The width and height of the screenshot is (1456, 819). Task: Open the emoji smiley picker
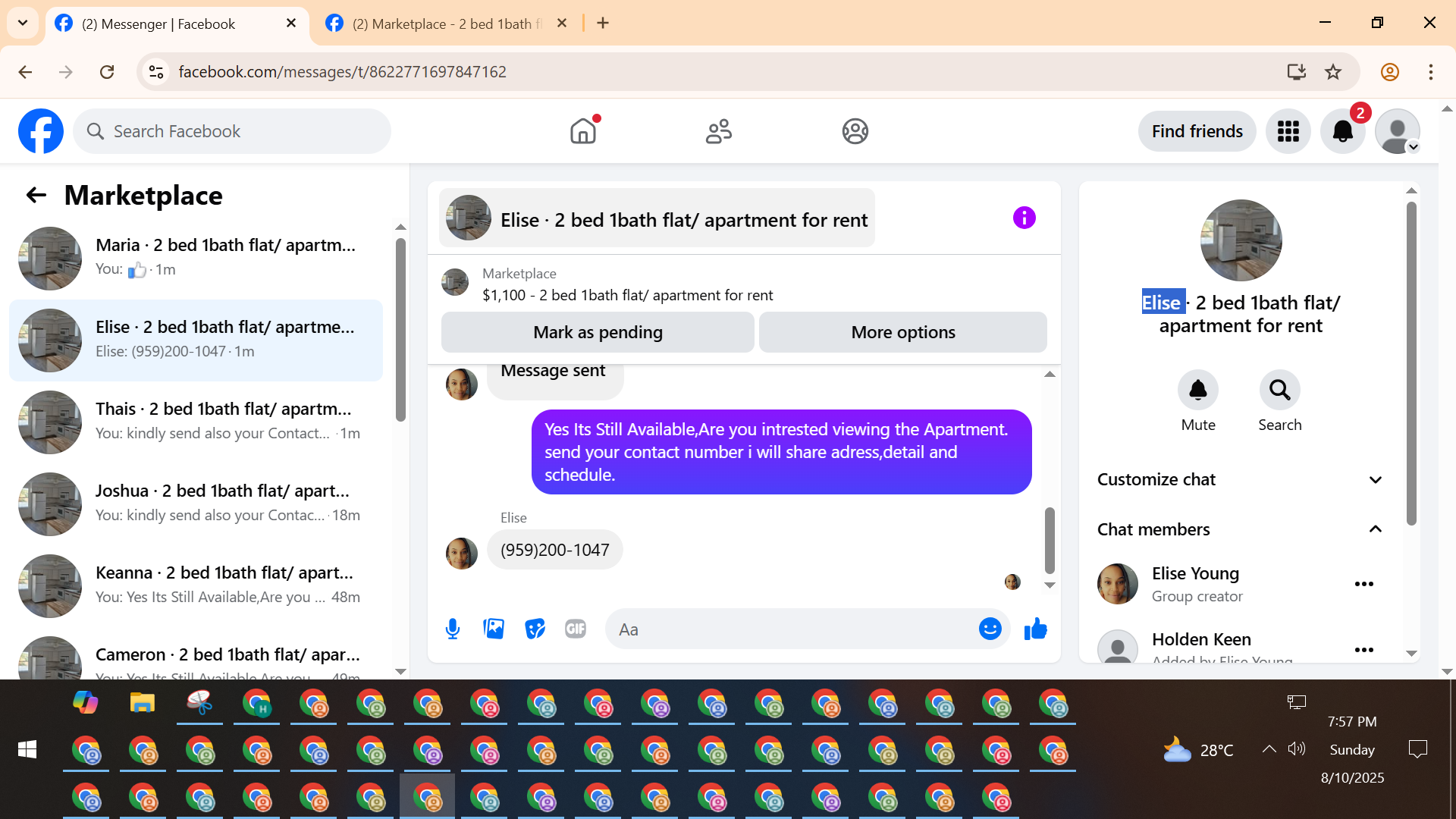[x=990, y=629]
